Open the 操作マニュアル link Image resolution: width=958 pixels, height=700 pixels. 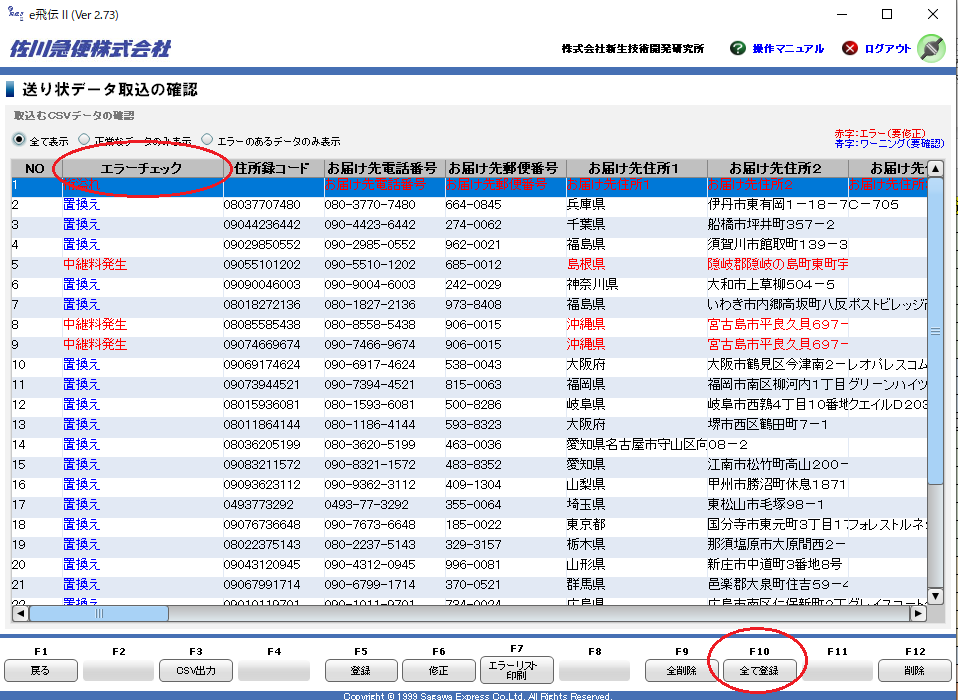pyautogui.click(x=788, y=49)
